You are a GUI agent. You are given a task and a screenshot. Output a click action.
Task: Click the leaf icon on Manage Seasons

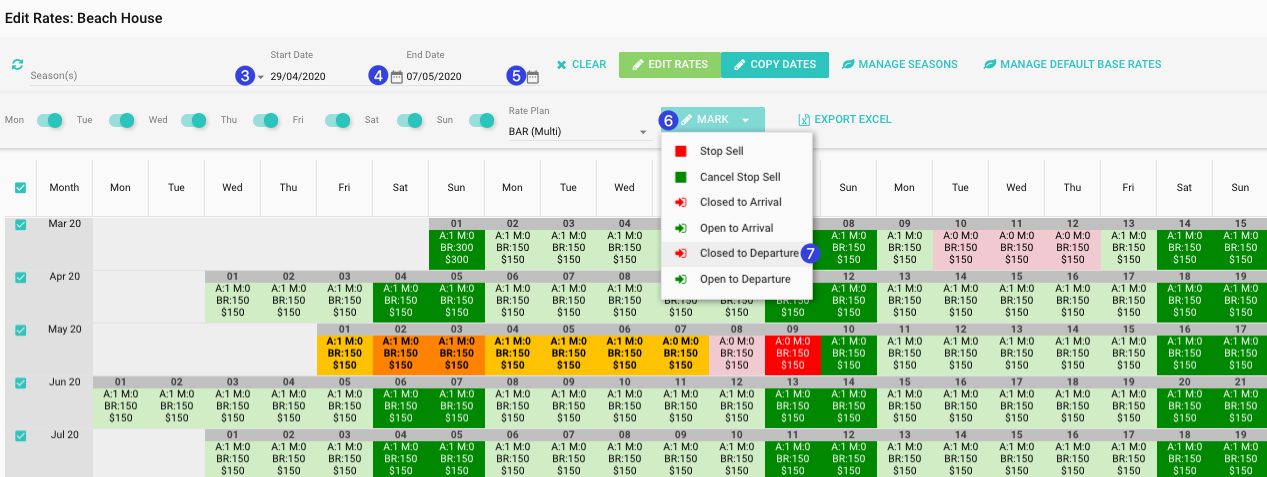[848, 65]
